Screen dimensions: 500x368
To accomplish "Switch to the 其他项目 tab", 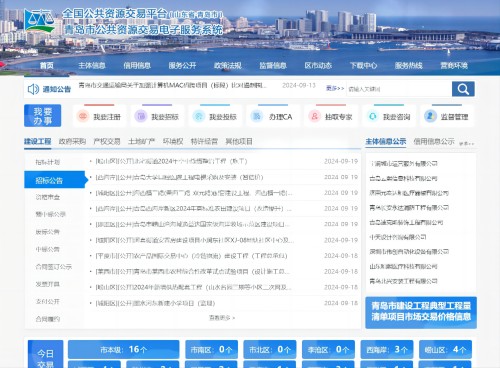I will pyautogui.click(x=239, y=141).
